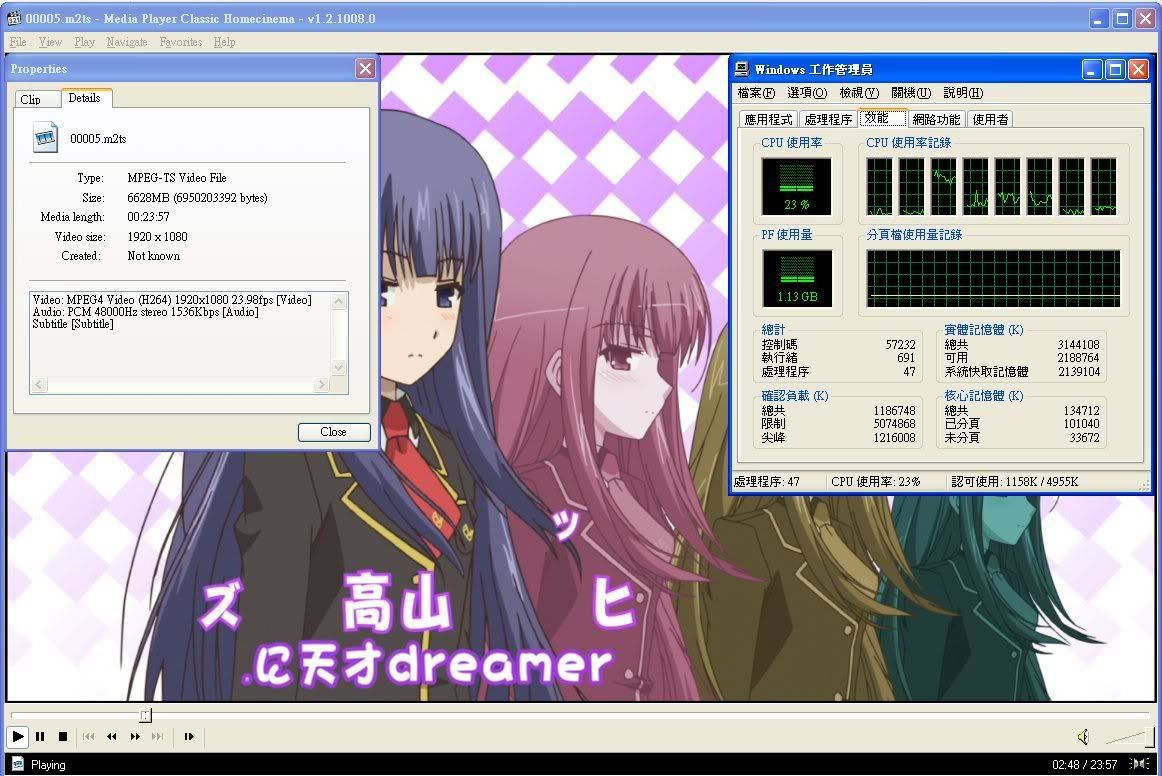Click the Audio PCM 48000Hz stream line

point(145,312)
